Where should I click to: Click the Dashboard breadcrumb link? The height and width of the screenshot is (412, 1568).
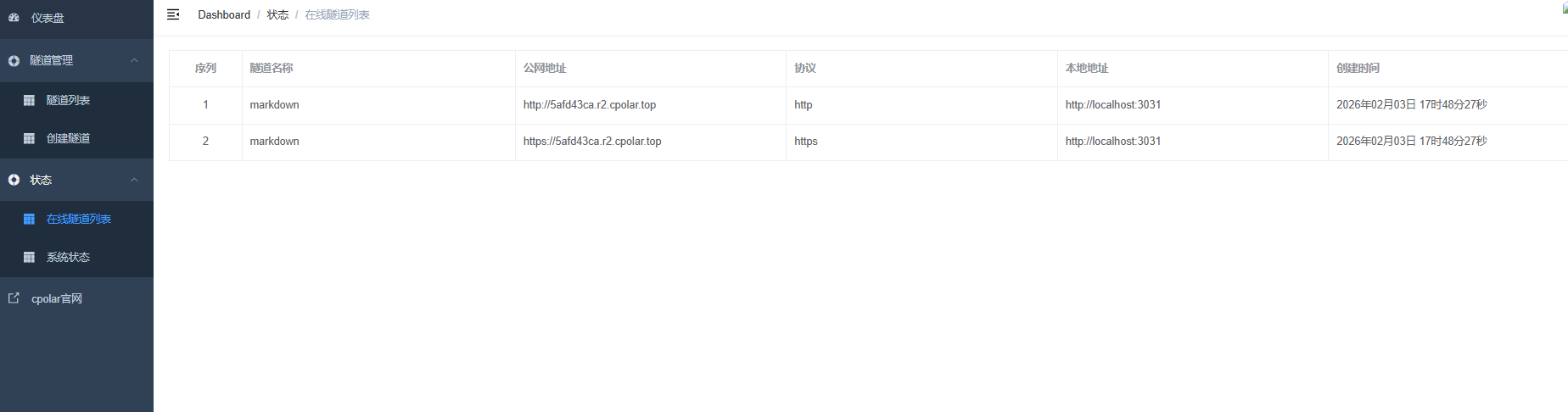click(224, 14)
